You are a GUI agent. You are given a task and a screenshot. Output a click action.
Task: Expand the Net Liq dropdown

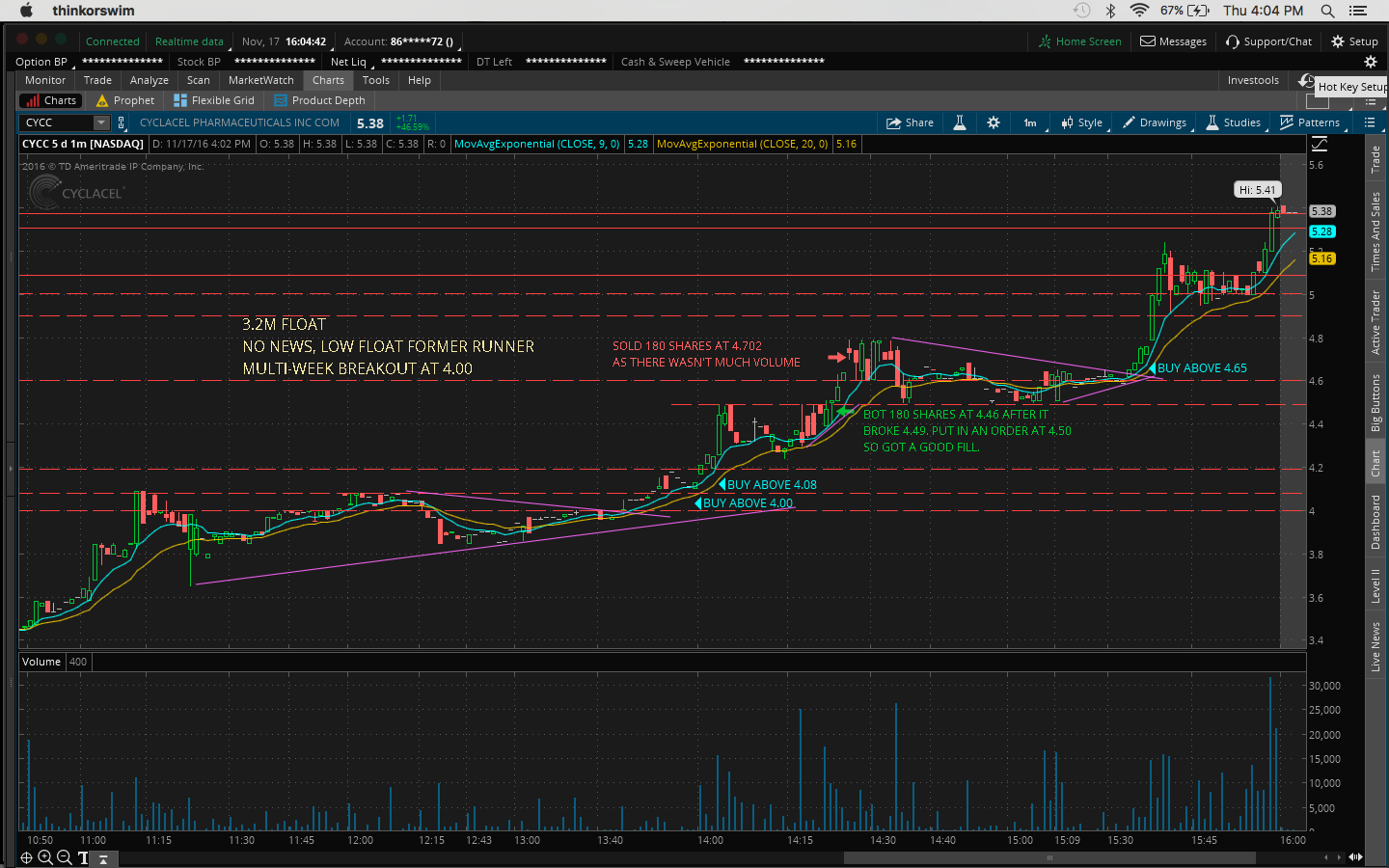point(352,62)
